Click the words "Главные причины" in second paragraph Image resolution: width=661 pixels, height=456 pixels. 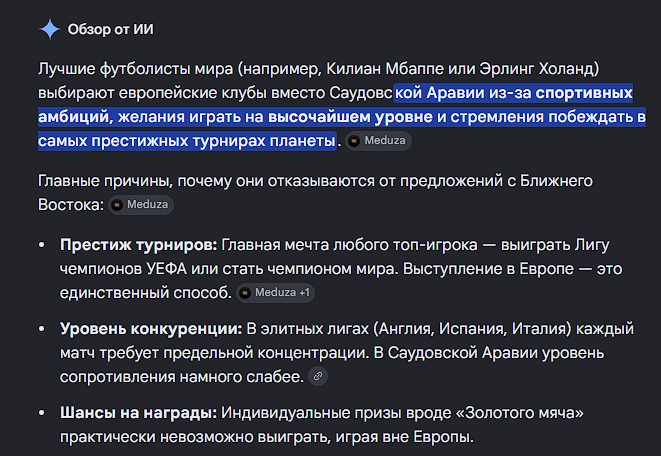click(105, 181)
